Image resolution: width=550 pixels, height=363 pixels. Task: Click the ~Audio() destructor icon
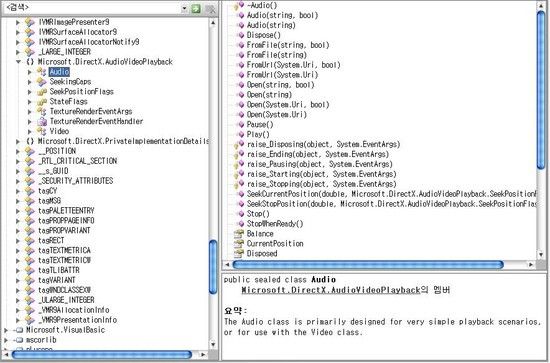tap(240, 5)
